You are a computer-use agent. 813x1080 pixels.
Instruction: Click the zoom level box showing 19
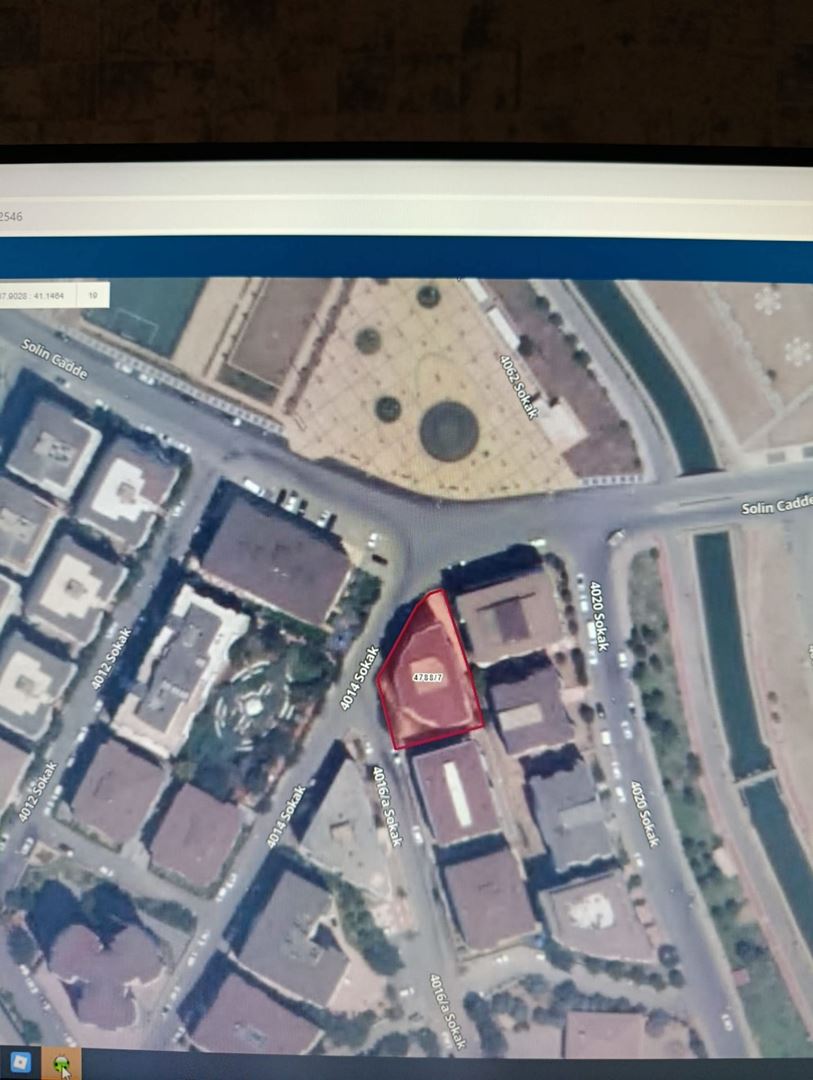[93, 295]
